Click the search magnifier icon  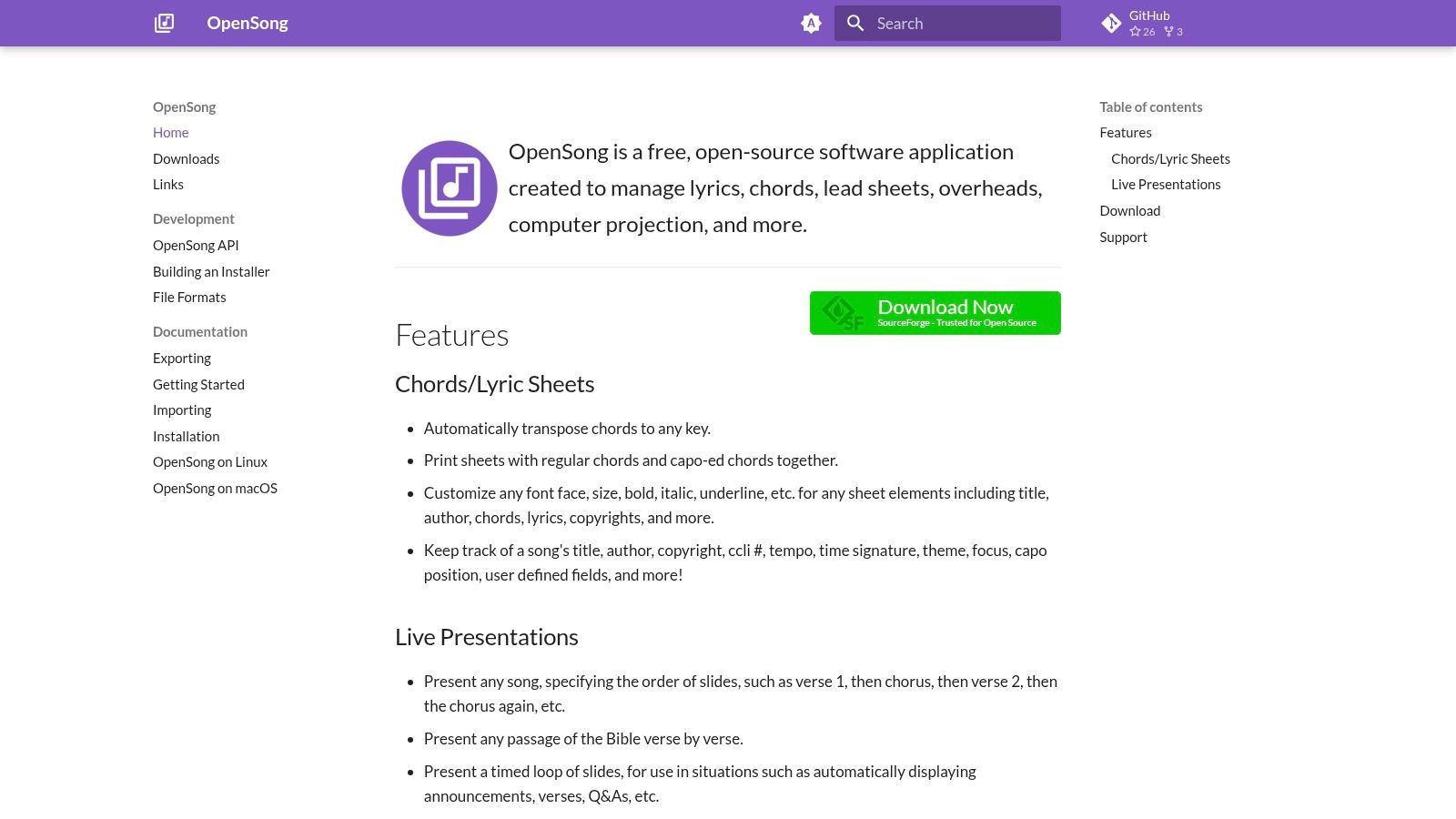coord(855,23)
